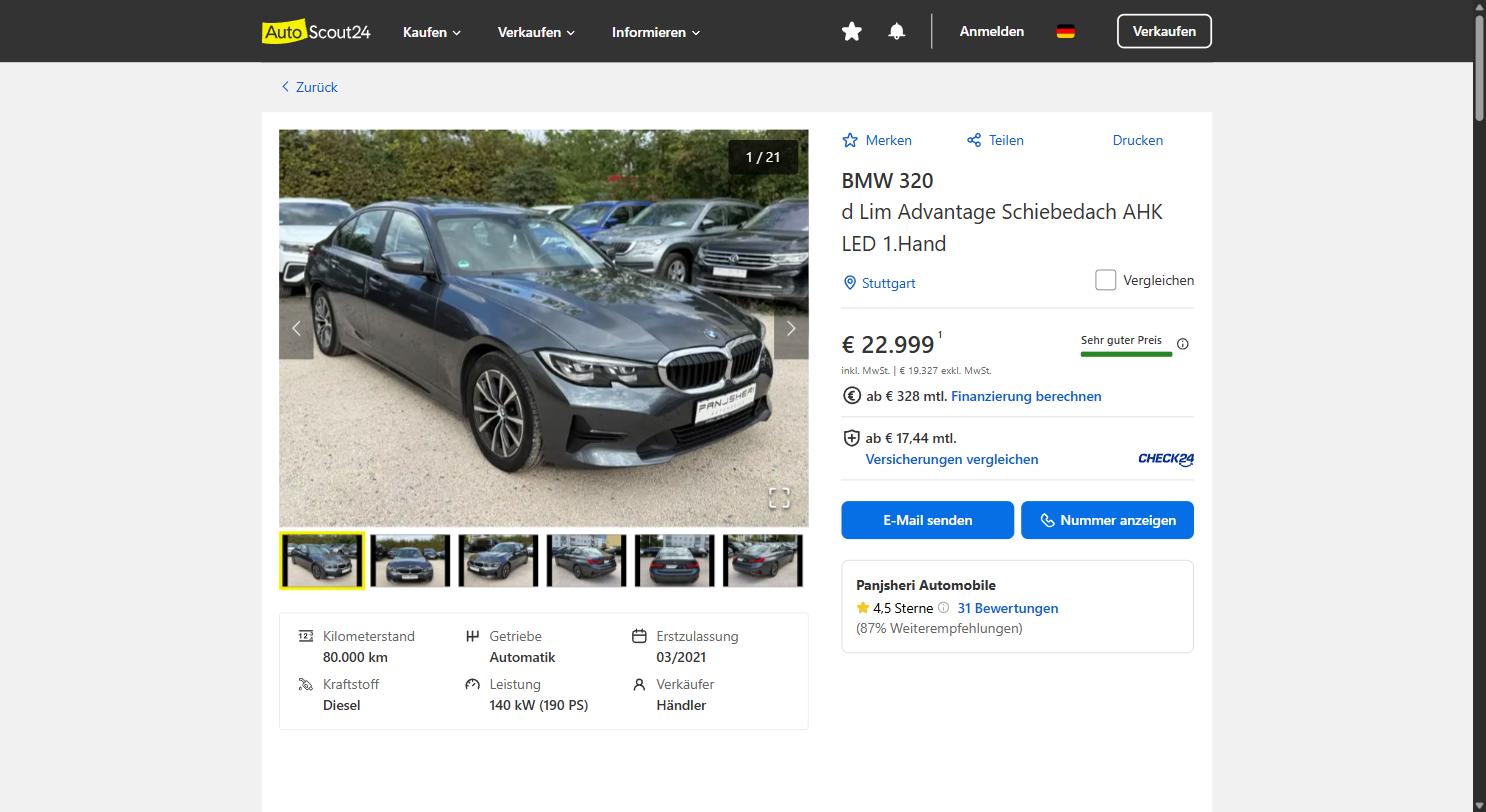Screen dimensions: 1486x812
Task: Click the main BMW car photo
Action: click(543, 328)
